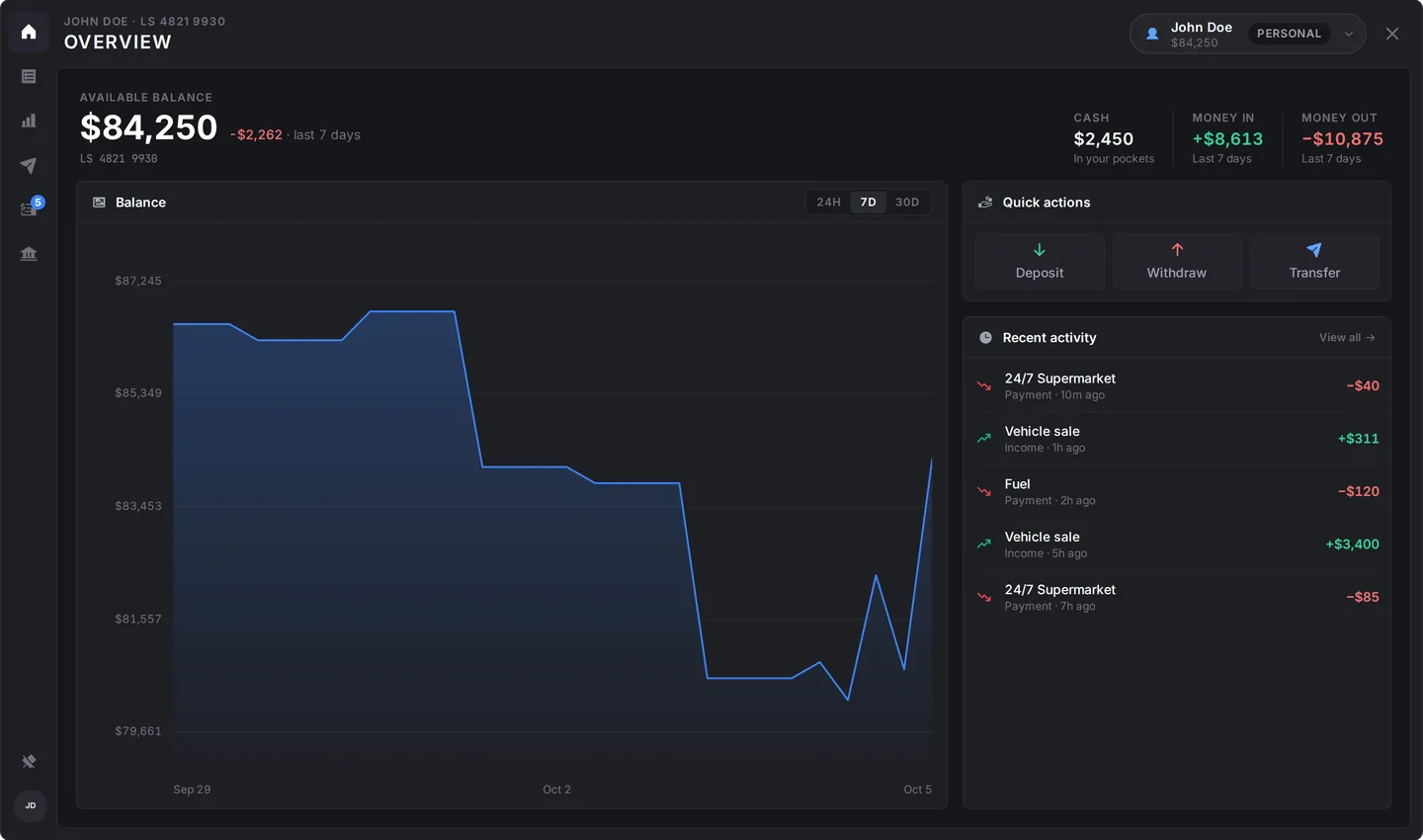Viewport: 1423px width, 840px height.
Task: Click the Transfer quick action
Action: (x=1314, y=262)
